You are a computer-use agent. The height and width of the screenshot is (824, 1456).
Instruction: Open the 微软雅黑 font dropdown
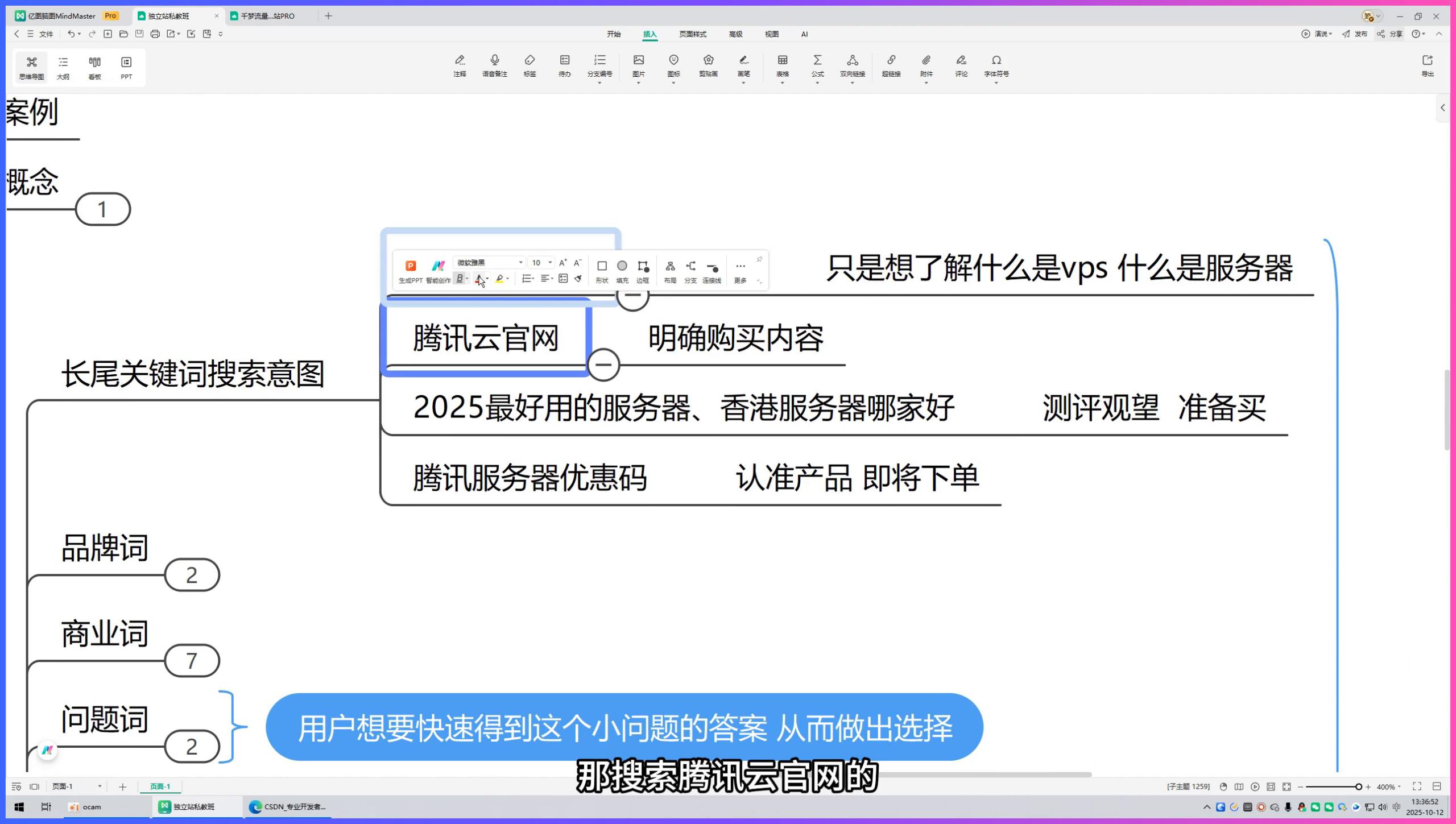click(x=489, y=263)
